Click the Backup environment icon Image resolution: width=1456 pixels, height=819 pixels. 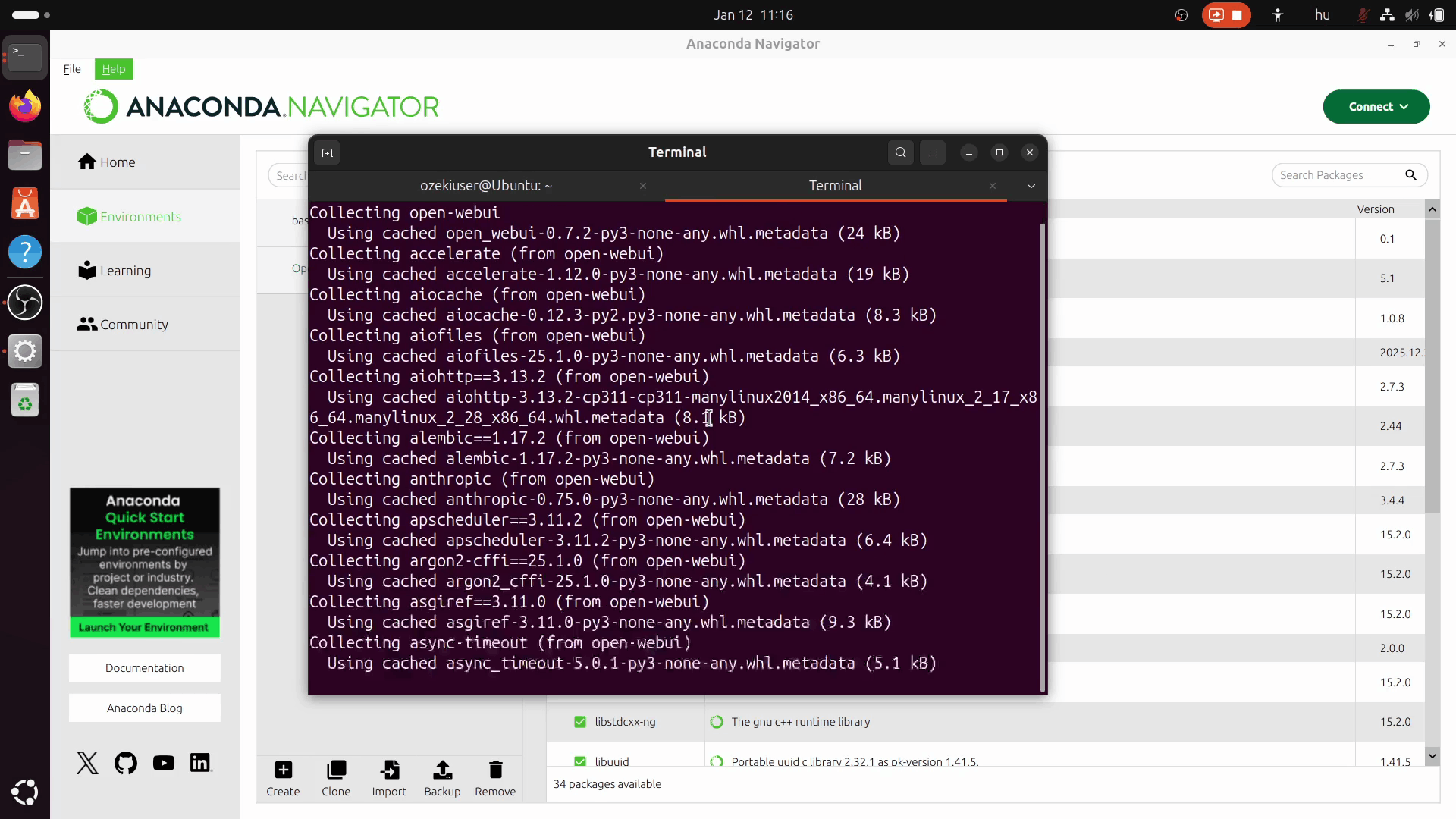pos(442,770)
